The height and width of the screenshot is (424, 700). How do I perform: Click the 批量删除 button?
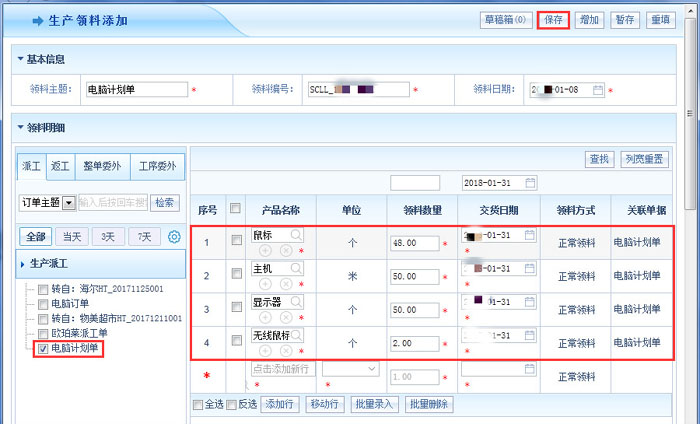[x=429, y=404]
